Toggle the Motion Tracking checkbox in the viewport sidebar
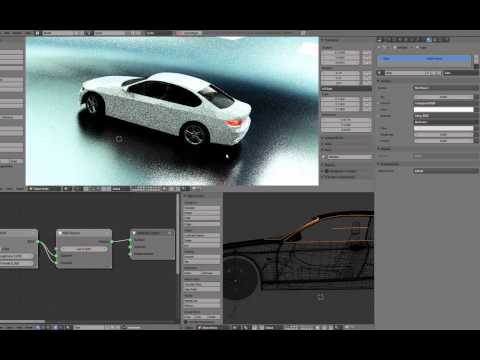This screenshot has width=480, height=360. 326,171
